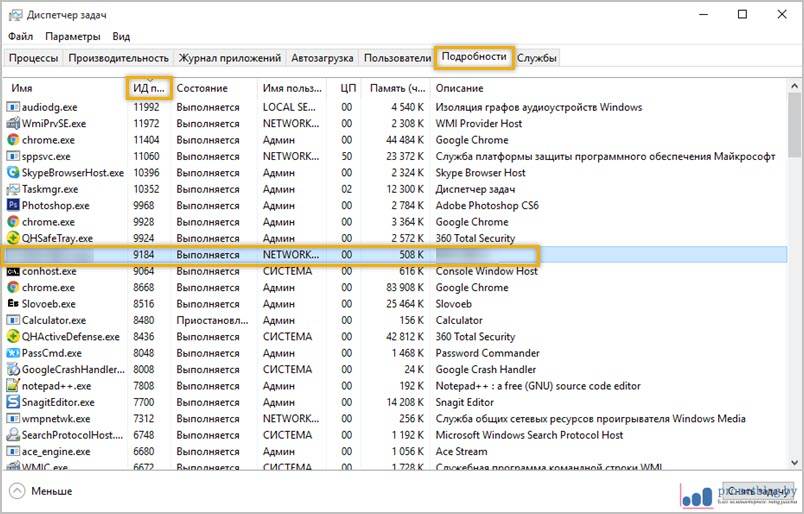Click the notepad++.exe icon
The height and width of the screenshot is (514, 804).
(13, 385)
